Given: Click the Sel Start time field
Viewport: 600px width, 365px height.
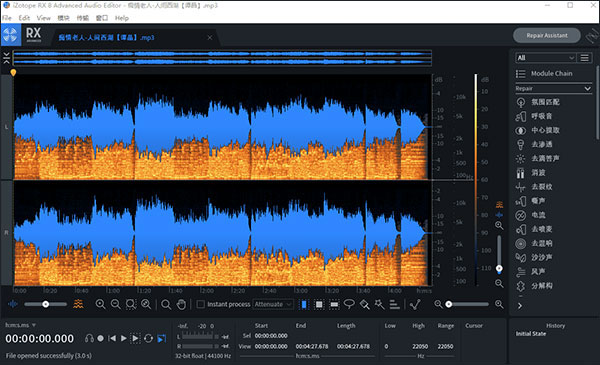Looking at the screenshot, I should point(271,336).
